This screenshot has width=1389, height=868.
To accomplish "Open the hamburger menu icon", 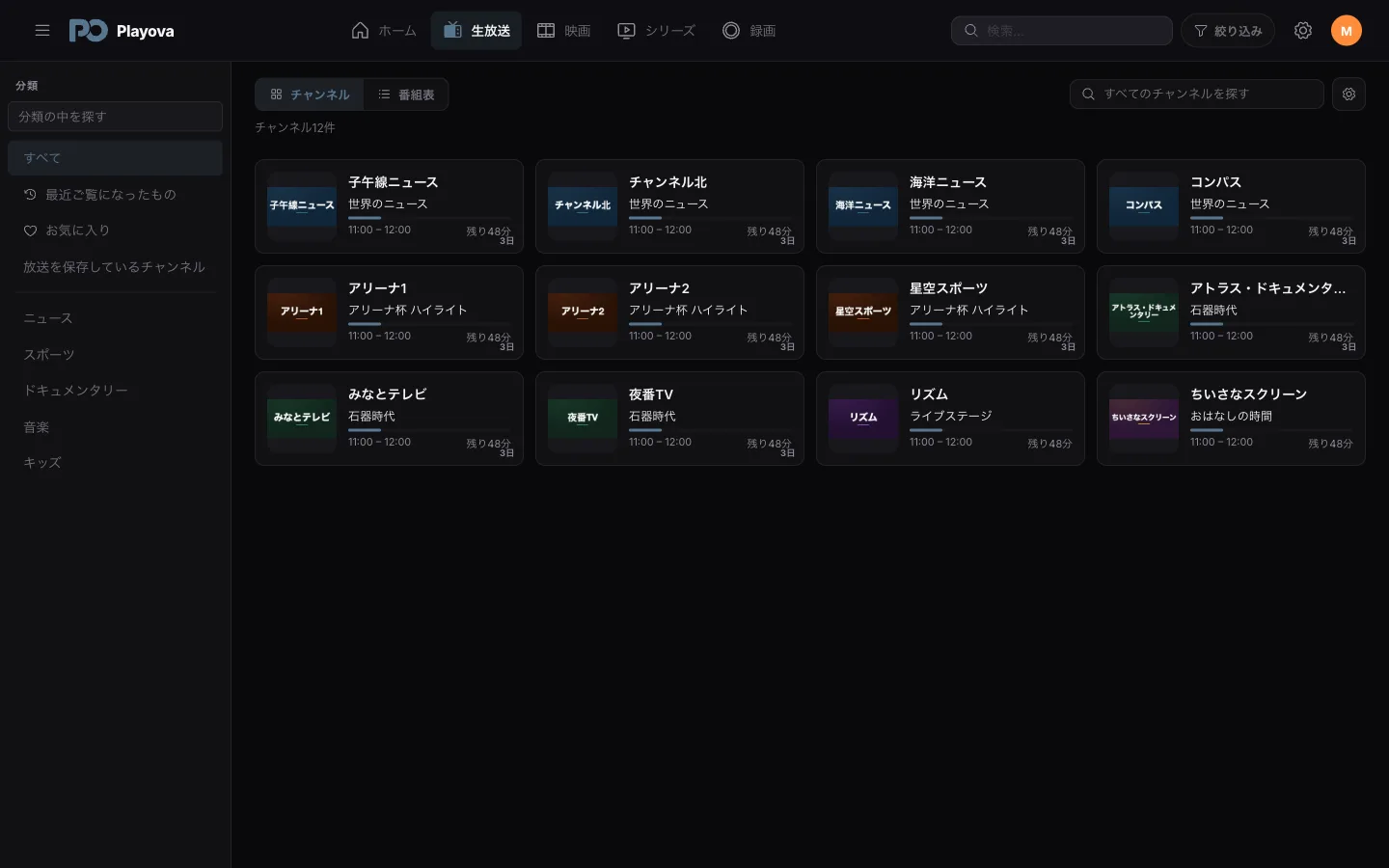I will coord(42,31).
